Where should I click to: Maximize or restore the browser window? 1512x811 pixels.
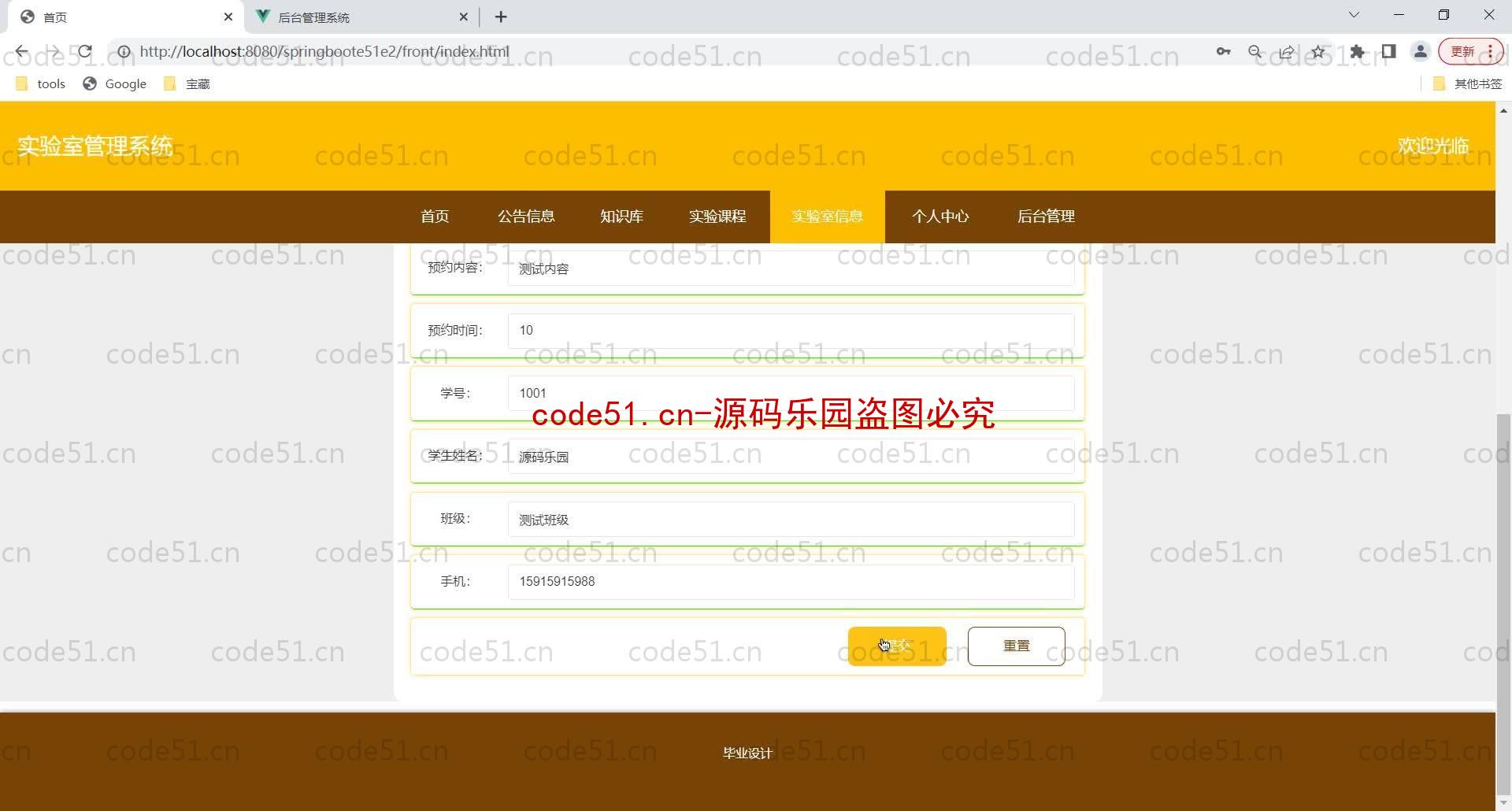pos(1443,15)
